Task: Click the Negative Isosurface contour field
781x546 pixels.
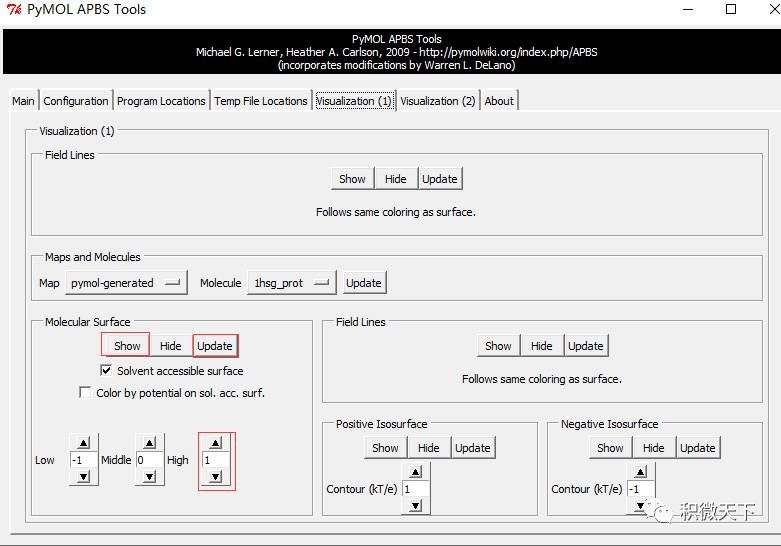Action: (641, 489)
